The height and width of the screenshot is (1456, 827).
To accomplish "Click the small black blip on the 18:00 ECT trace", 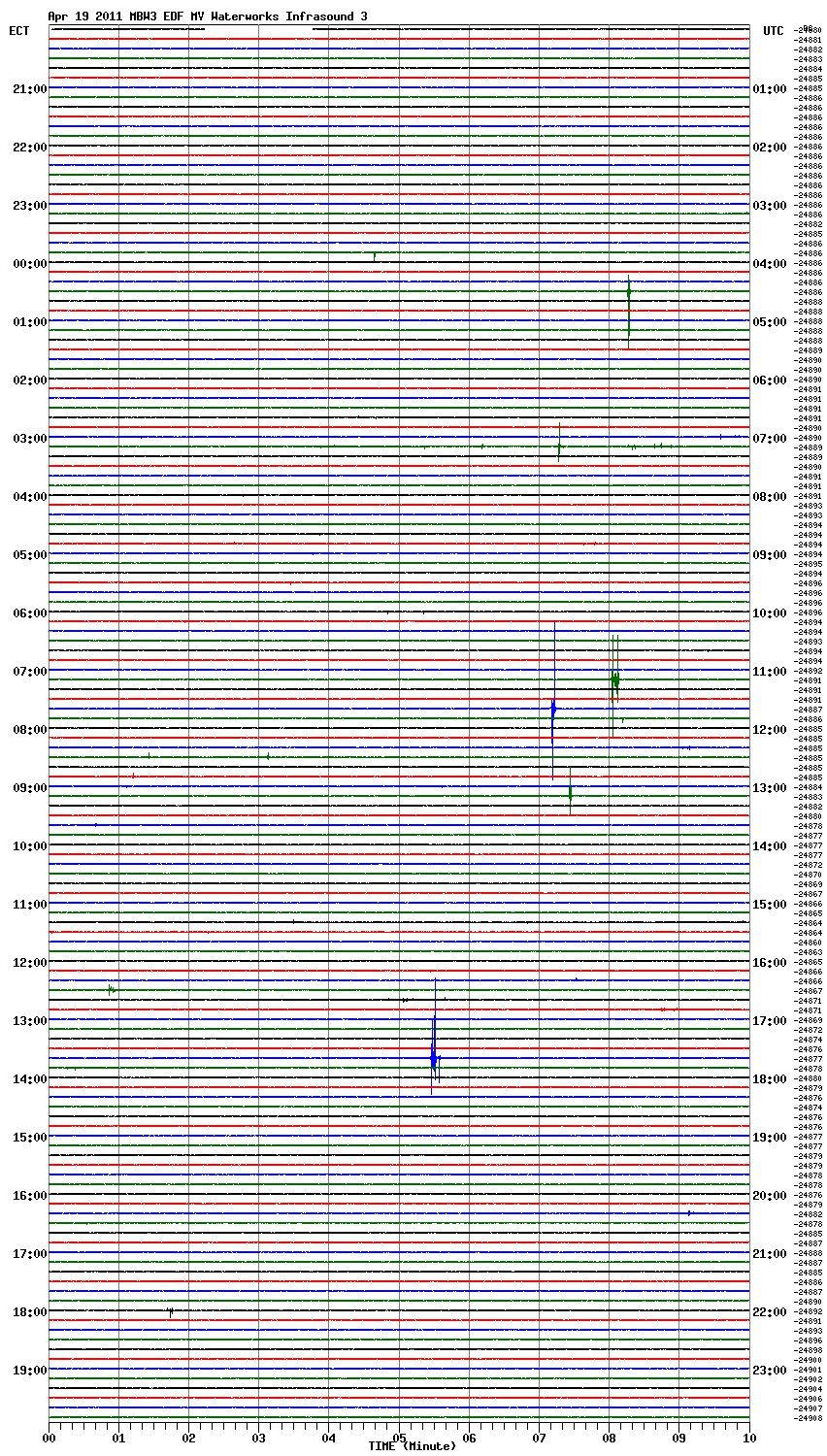I will 170,1311.
